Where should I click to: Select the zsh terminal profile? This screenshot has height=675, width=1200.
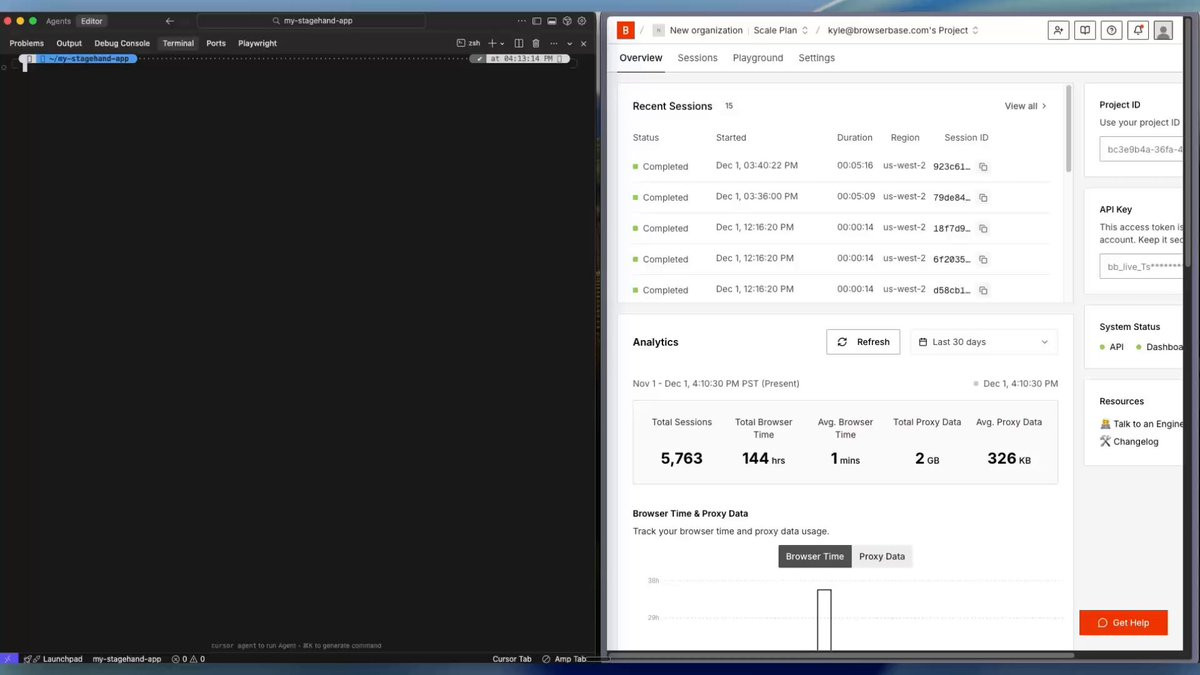tap(469, 43)
